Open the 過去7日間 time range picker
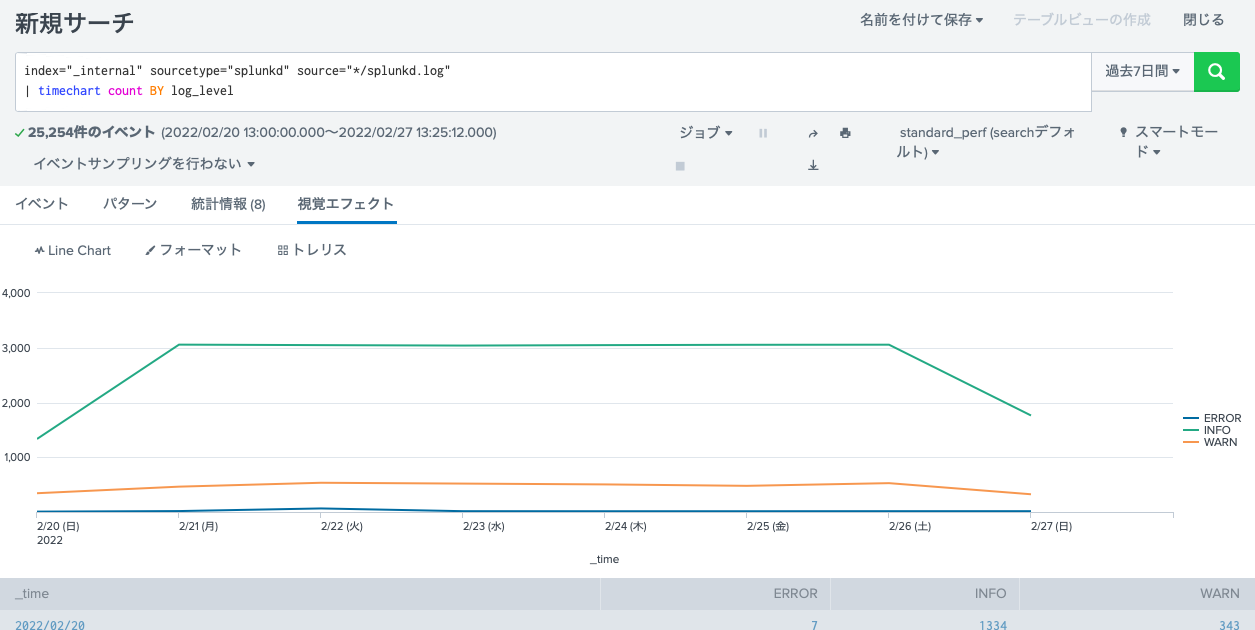Screen dimensions: 1255x630 1142,71
